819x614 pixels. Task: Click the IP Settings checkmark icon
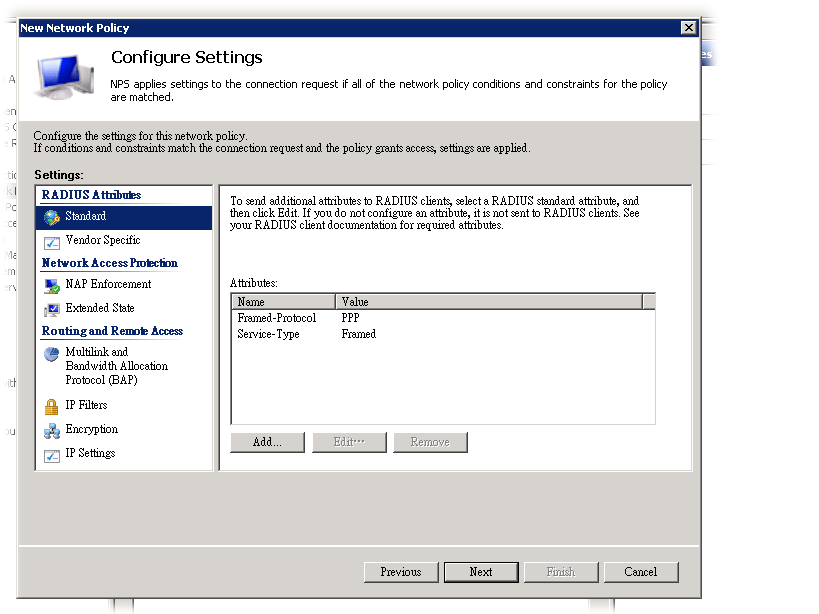coord(52,455)
